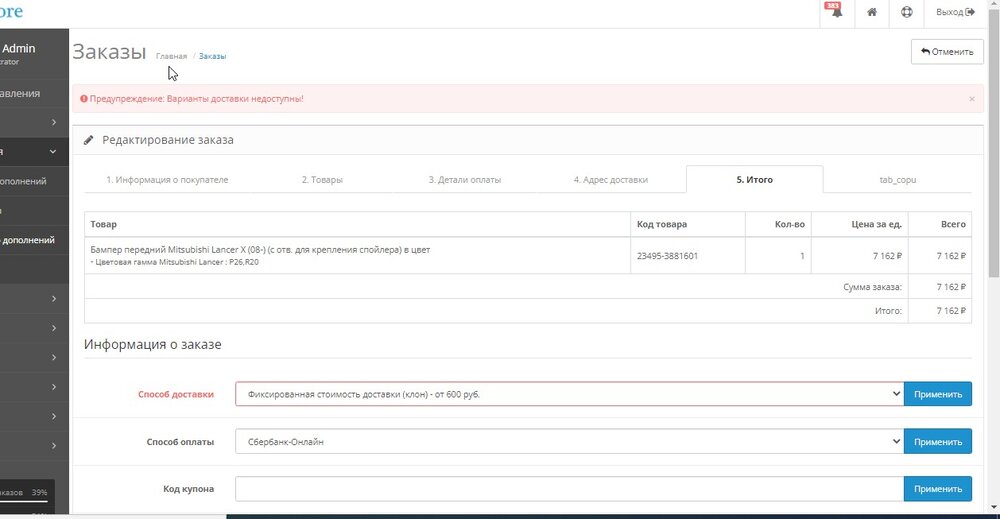Open the tab_copu tab
This screenshot has width=1000, height=519.
click(x=897, y=180)
